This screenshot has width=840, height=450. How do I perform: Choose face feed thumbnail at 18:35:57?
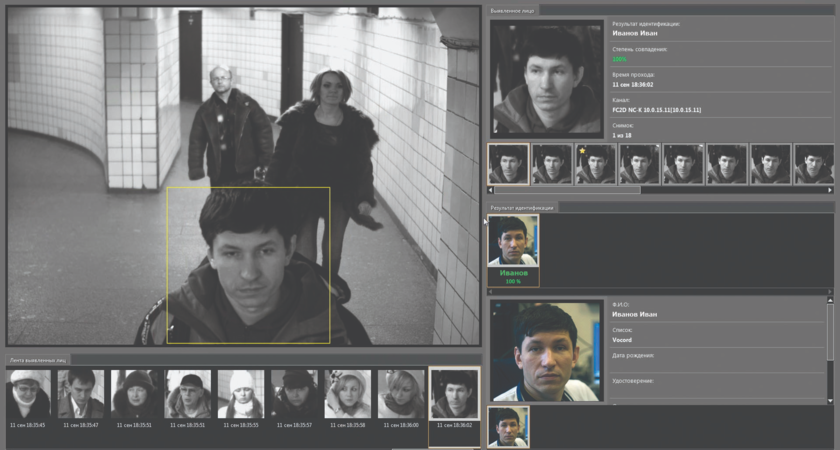tap(294, 394)
